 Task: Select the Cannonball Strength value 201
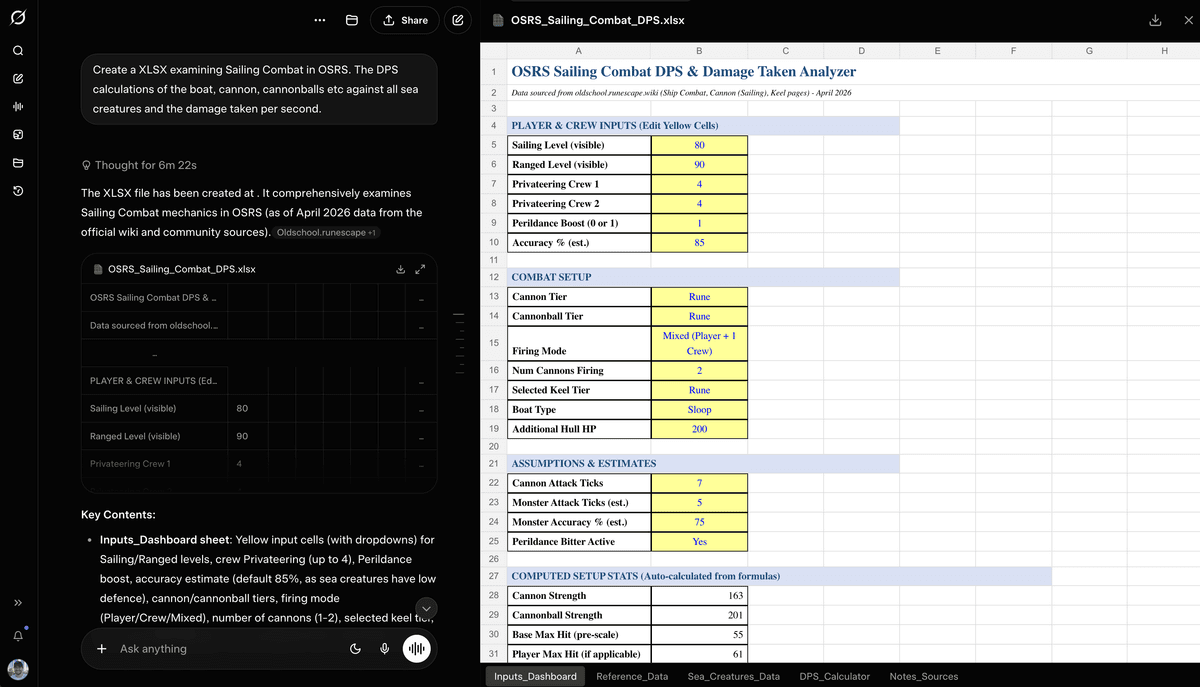(x=699, y=615)
